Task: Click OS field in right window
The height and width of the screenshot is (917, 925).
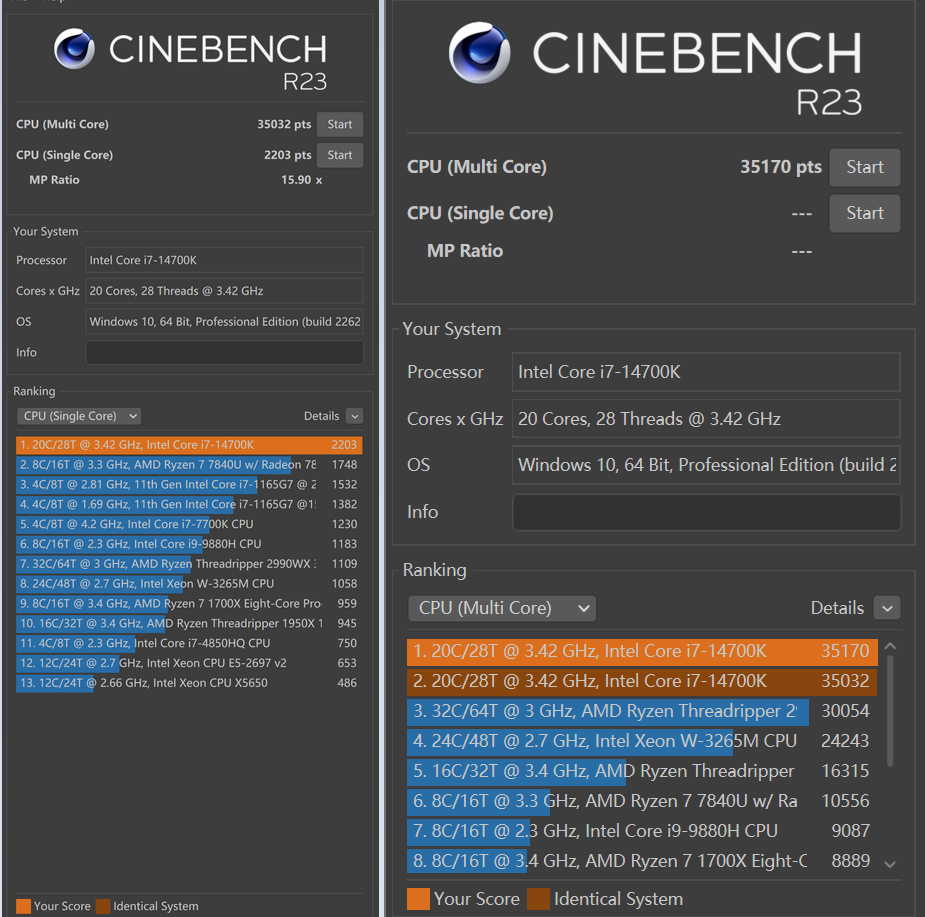Action: (707, 466)
